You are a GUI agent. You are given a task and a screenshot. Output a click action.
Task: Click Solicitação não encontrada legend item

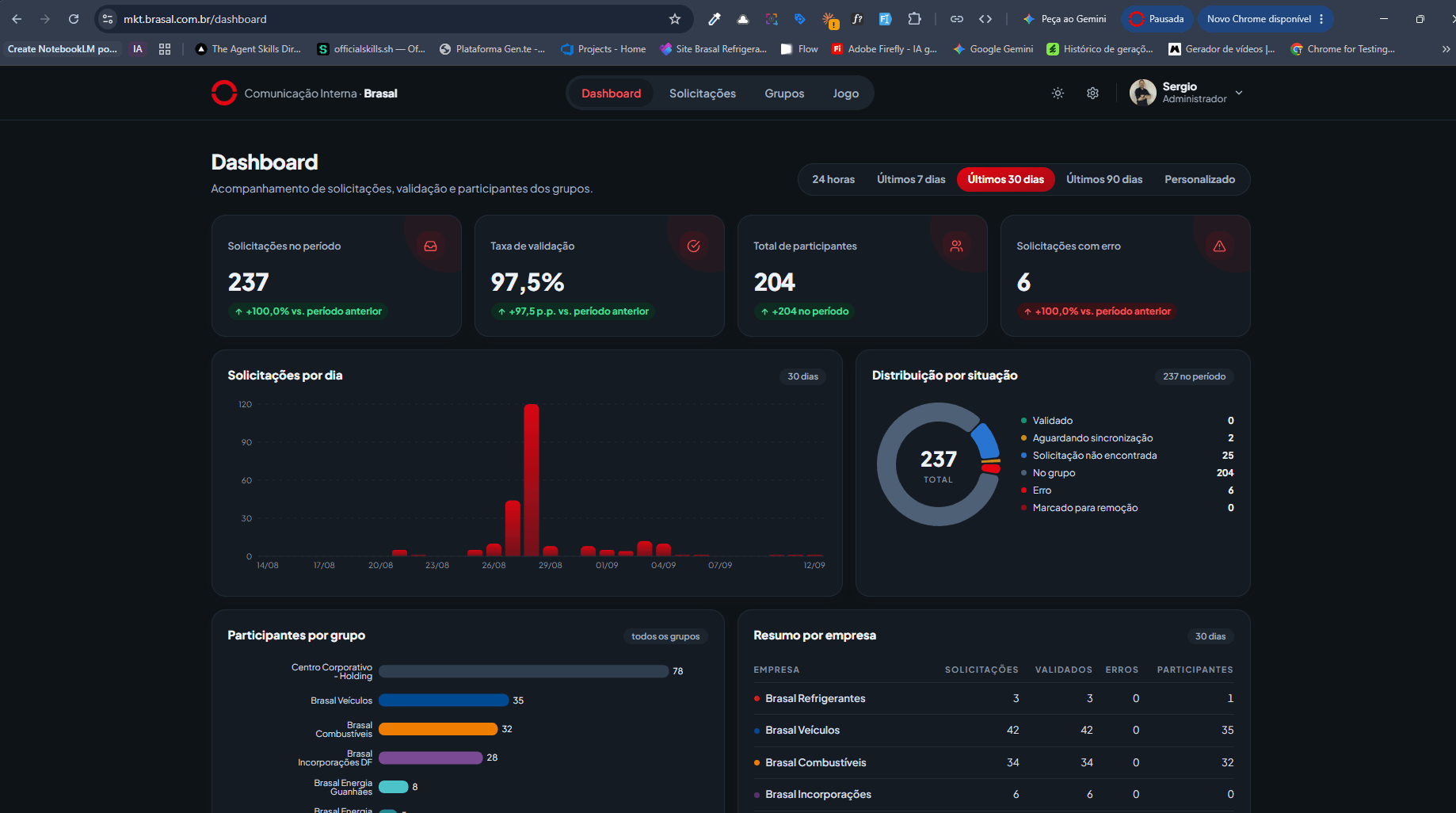click(x=1127, y=456)
